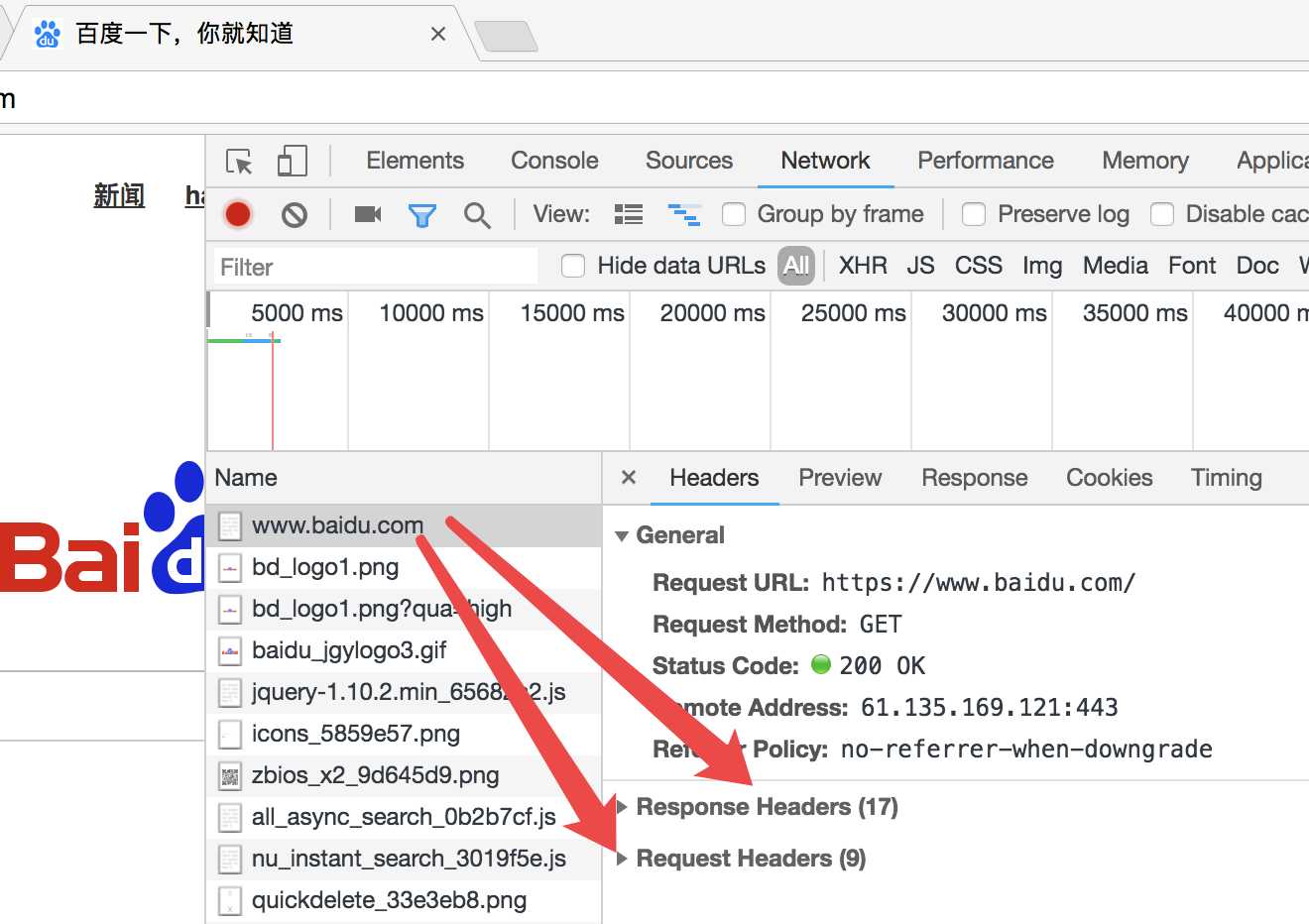
Task: Collapse the General section
Action: click(622, 536)
